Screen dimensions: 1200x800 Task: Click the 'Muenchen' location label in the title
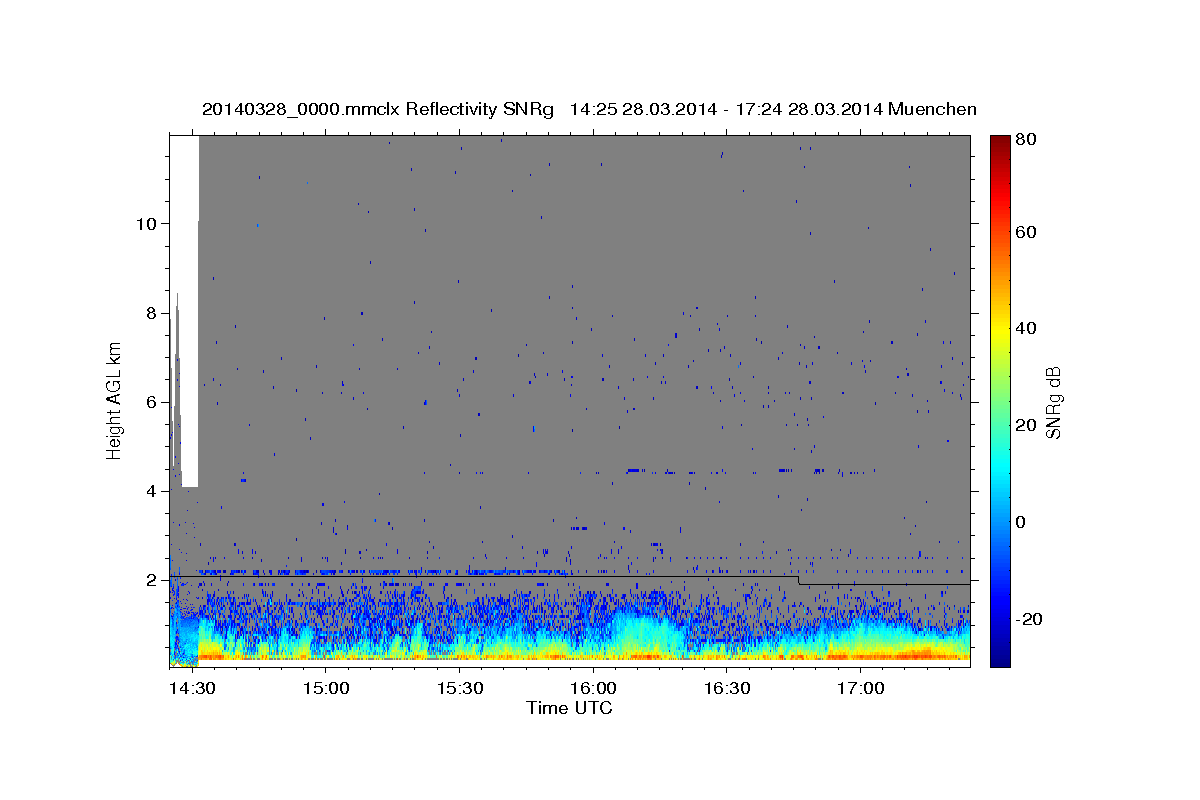(932, 109)
